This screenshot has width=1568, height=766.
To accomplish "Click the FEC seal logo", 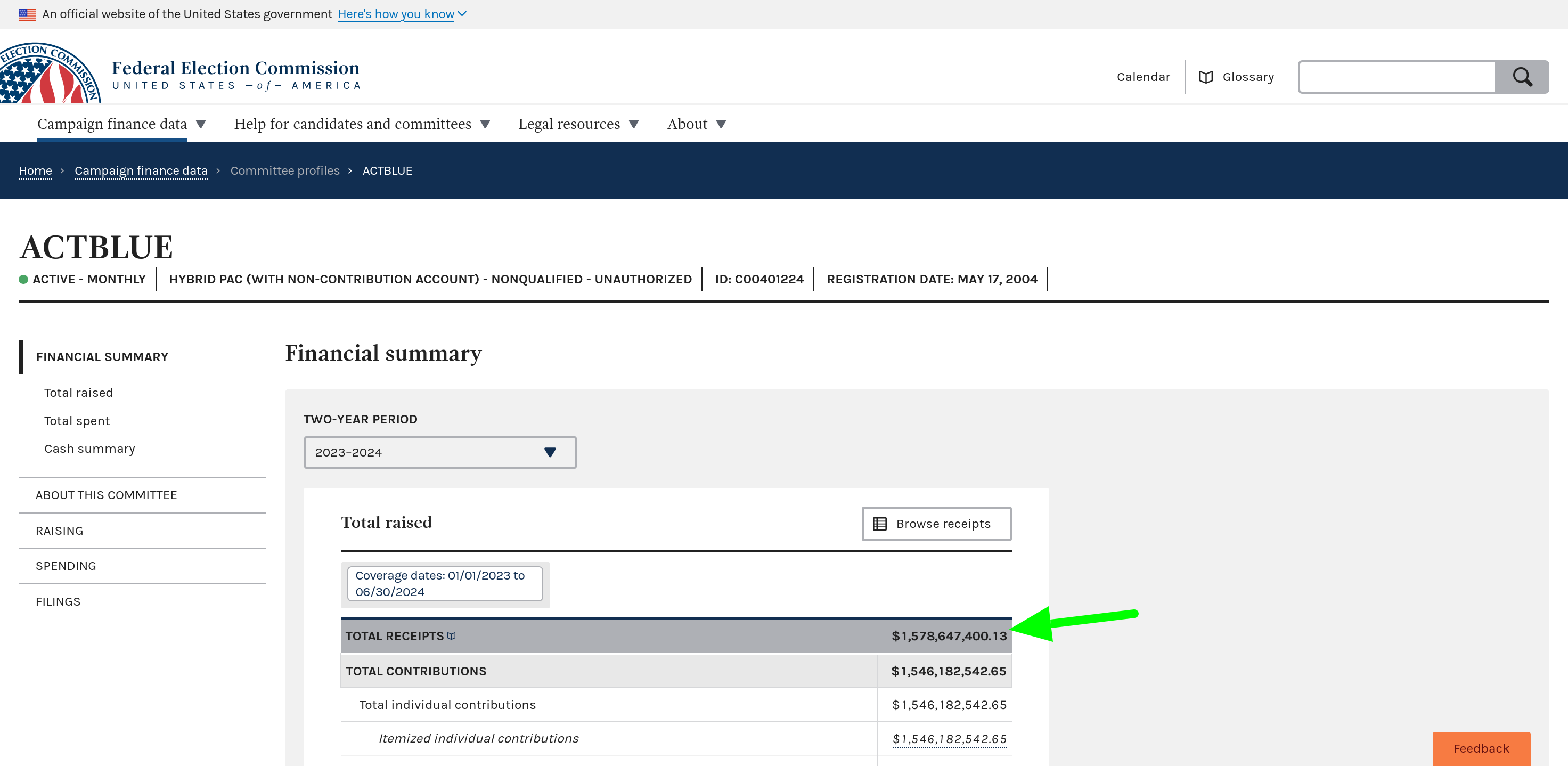I will coord(50,73).
